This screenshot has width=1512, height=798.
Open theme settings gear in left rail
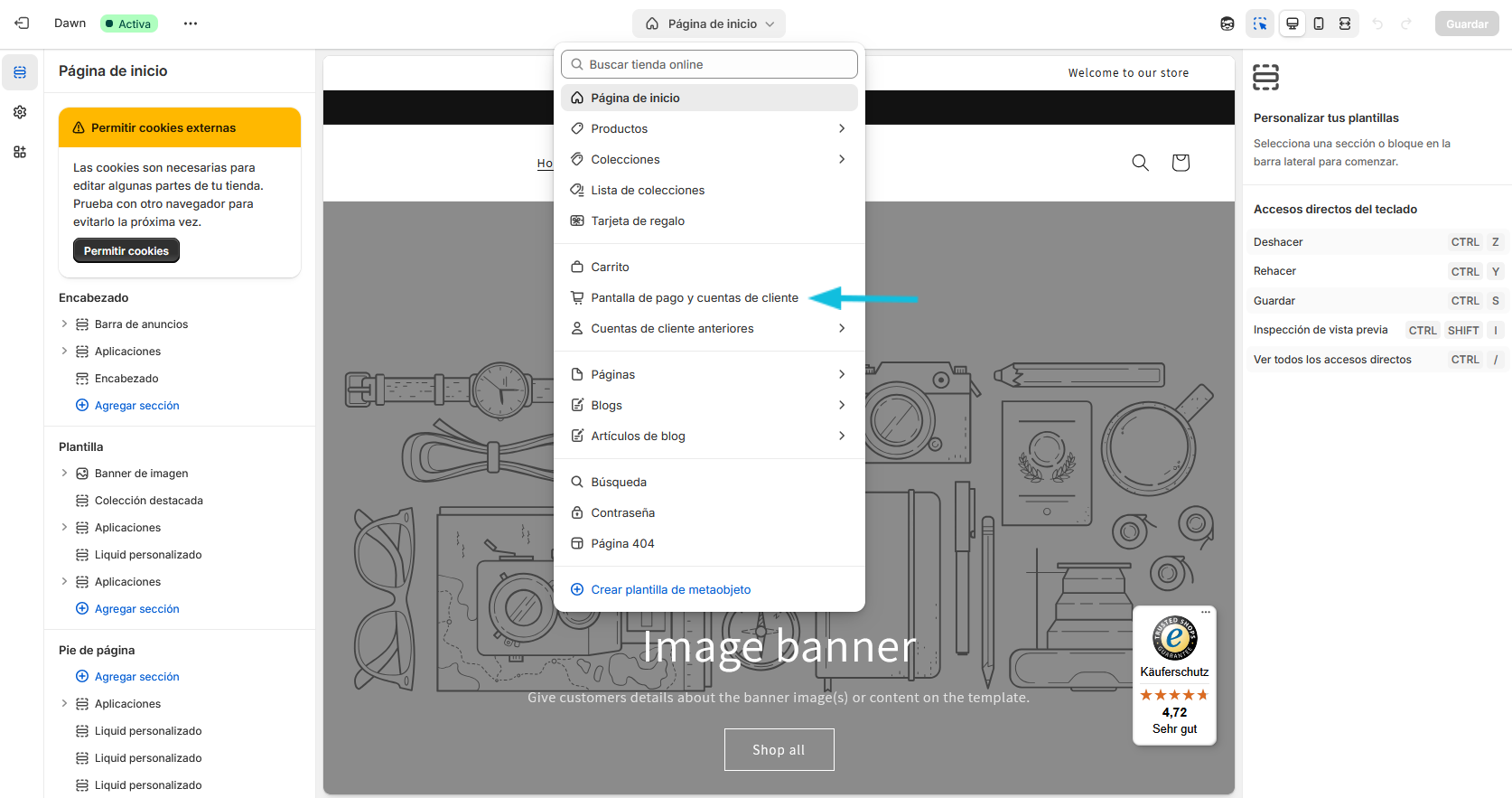(x=20, y=112)
